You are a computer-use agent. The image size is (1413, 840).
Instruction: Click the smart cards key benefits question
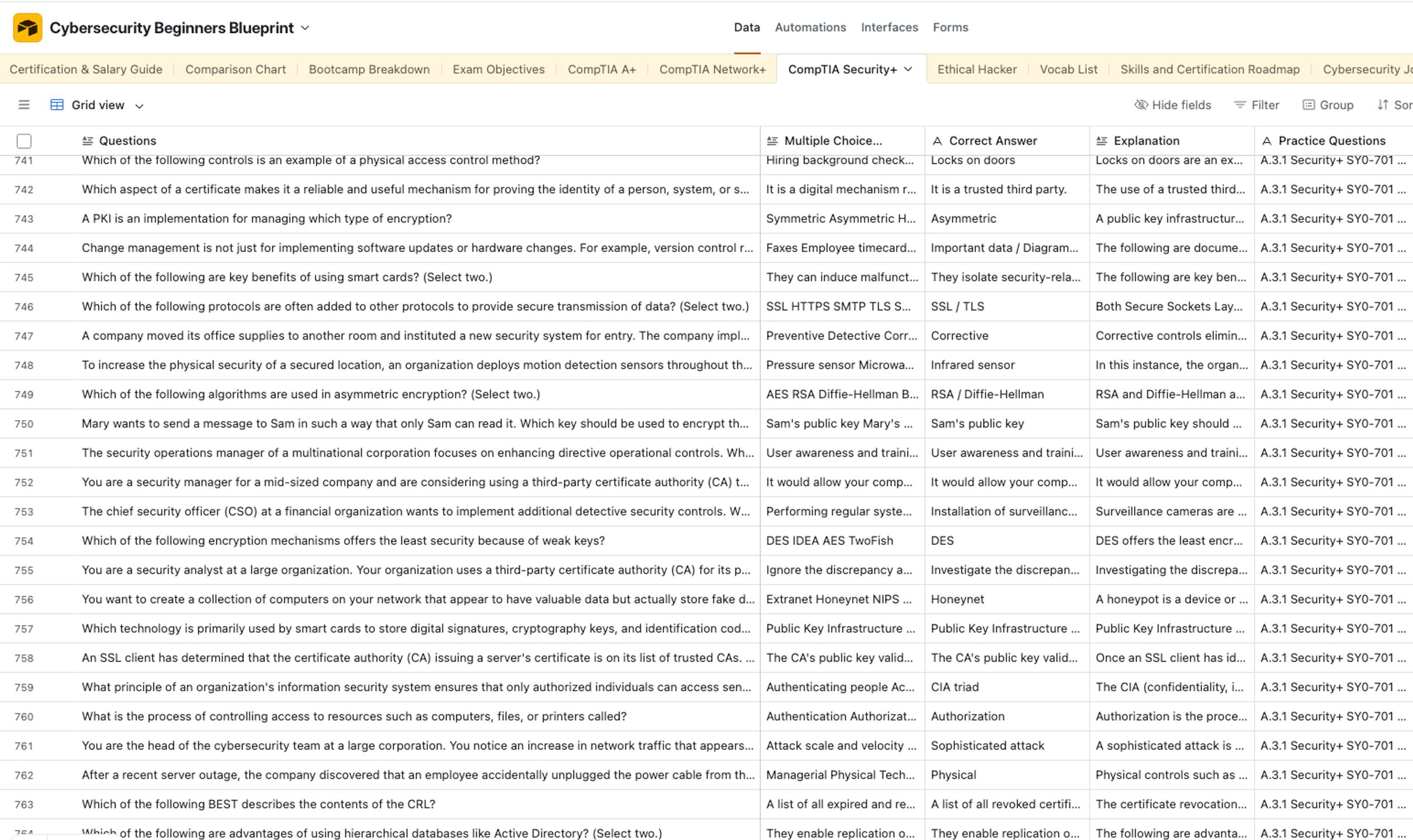pyautogui.click(x=418, y=277)
